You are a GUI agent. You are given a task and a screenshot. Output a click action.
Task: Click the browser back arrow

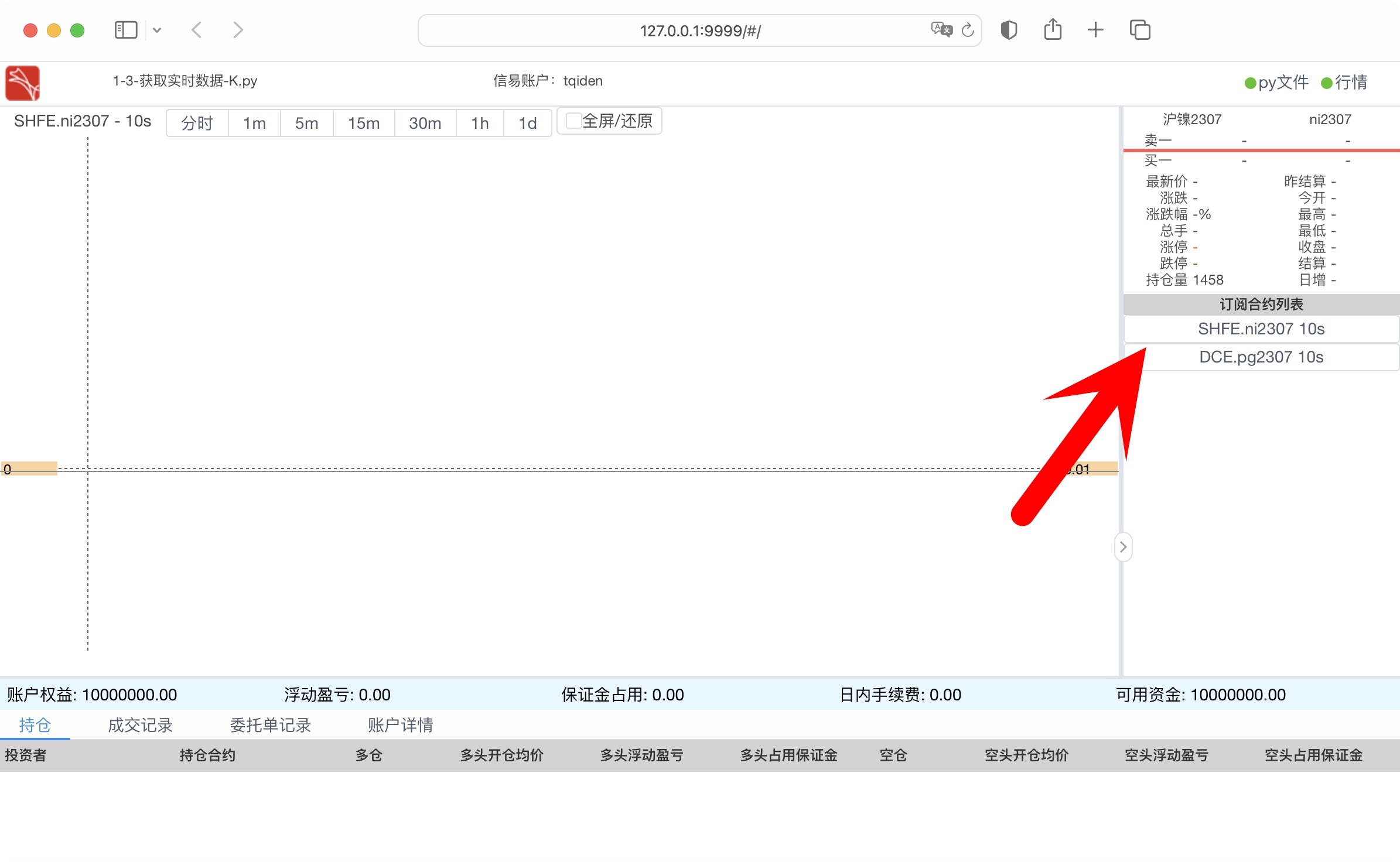coord(197,30)
